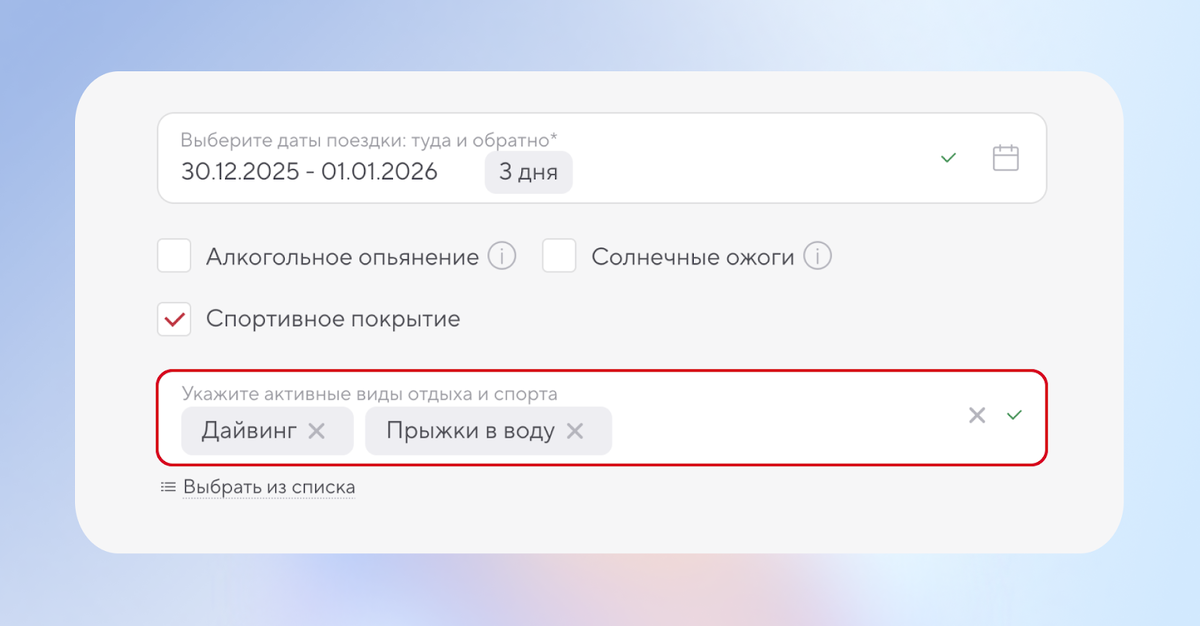Click the green checkmark in the sports field
Image resolution: width=1200 pixels, height=626 pixels.
[1014, 415]
